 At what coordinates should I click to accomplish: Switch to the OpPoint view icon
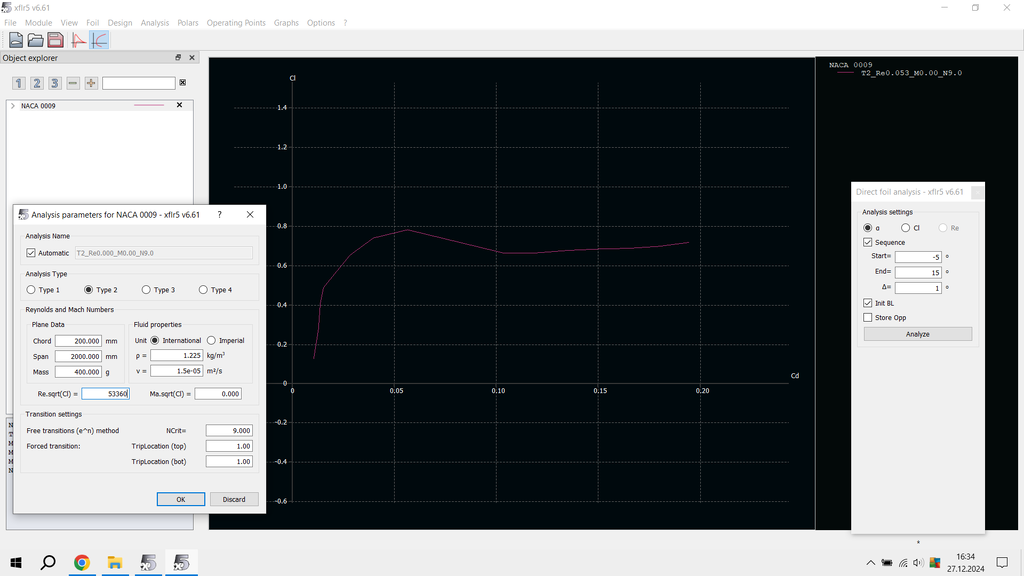pyautogui.click(x=79, y=40)
